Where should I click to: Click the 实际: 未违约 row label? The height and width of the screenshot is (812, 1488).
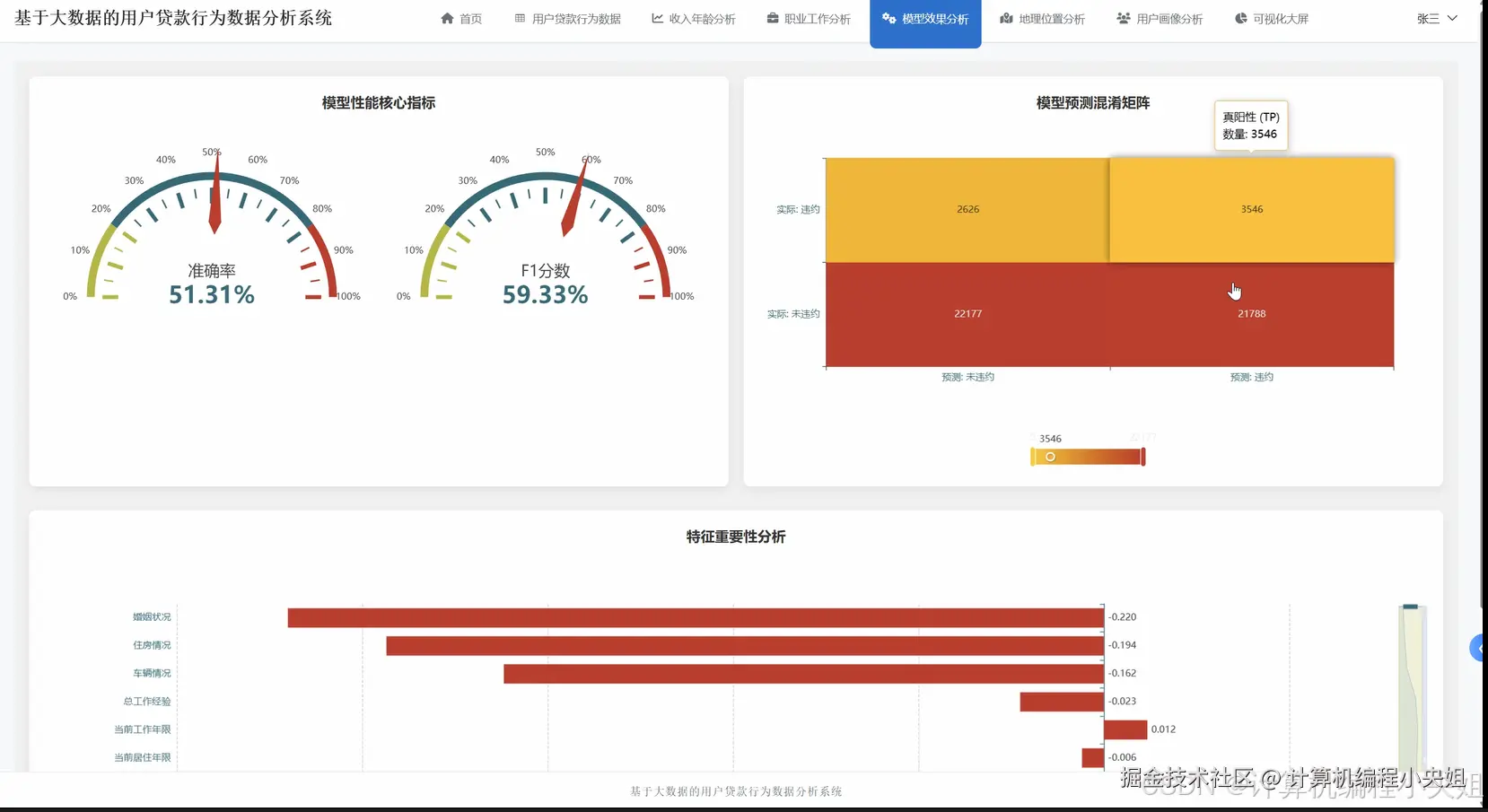[x=793, y=314]
